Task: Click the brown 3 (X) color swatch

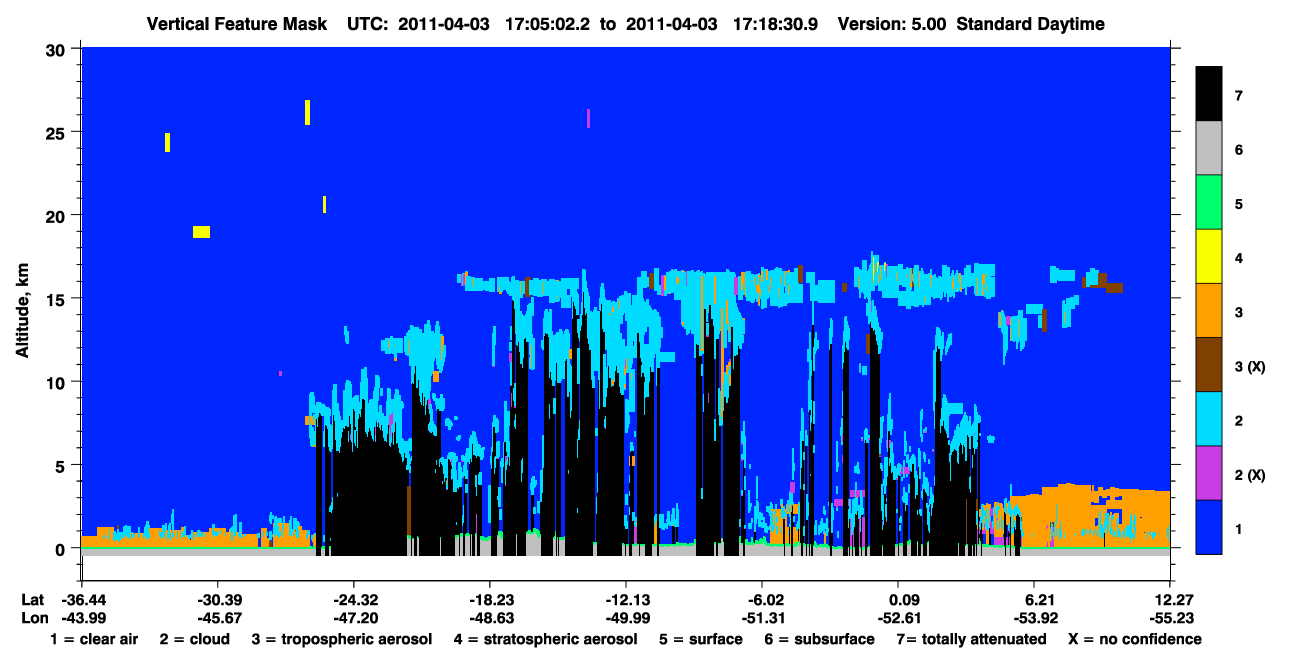Action: [x=1209, y=364]
